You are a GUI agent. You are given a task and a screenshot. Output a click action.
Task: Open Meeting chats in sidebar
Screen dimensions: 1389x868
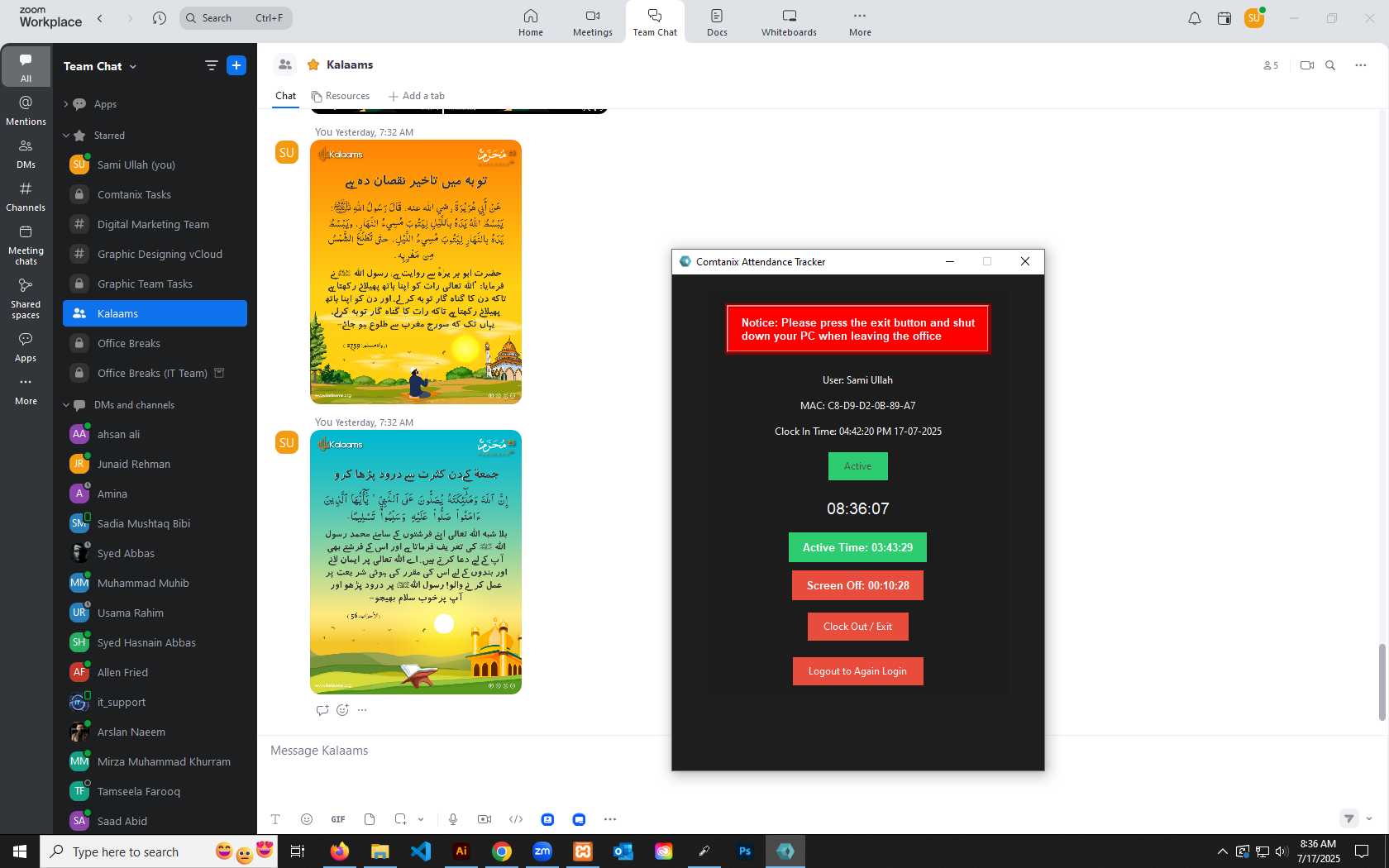26,246
